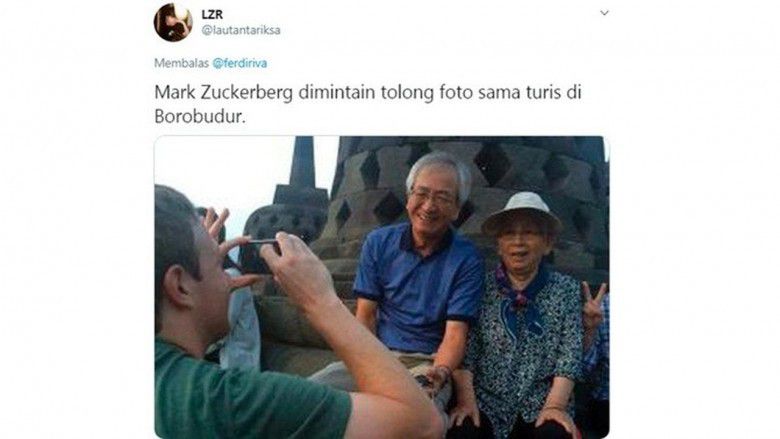The width and height of the screenshot is (780, 439).
Task: Click the photographer's ear in the photo
Action: point(174,288)
